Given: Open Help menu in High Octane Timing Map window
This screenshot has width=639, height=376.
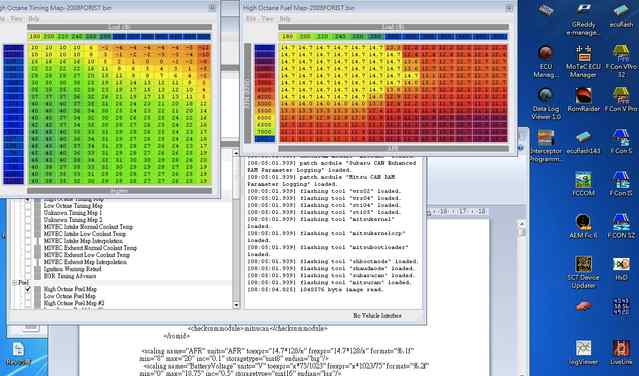Looking at the screenshot, I should tap(34, 19).
